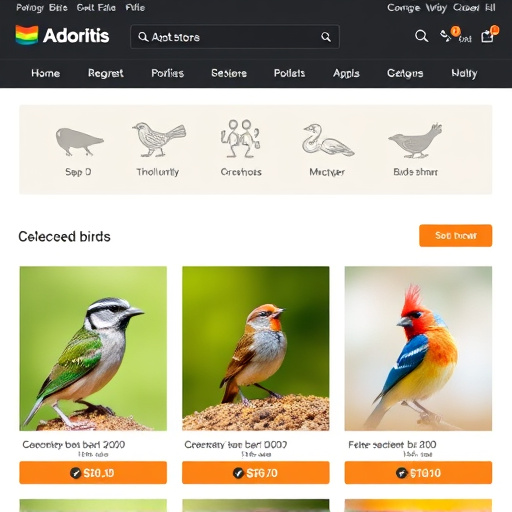Choose the Creahoas two-figures category icon

click(x=240, y=138)
